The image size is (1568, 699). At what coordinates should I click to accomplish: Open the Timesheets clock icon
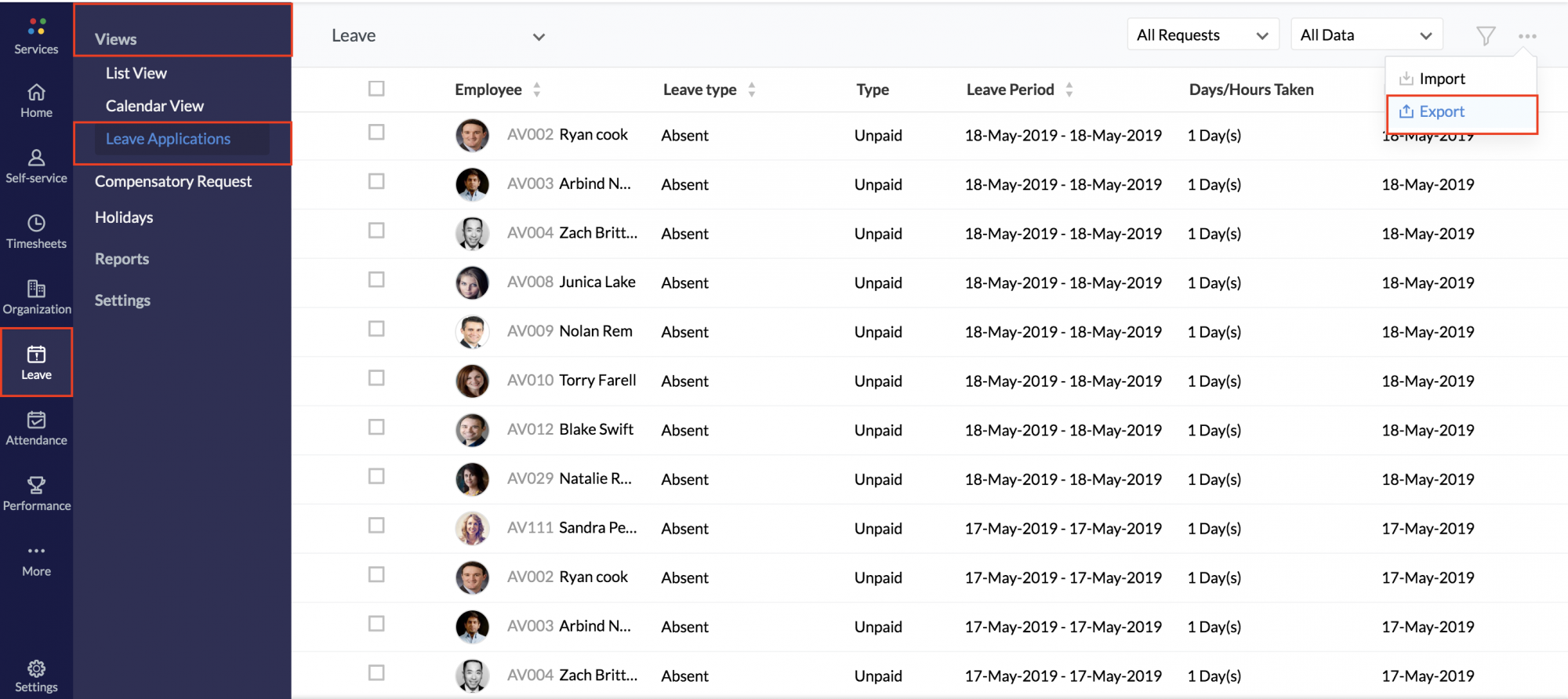click(x=36, y=224)
